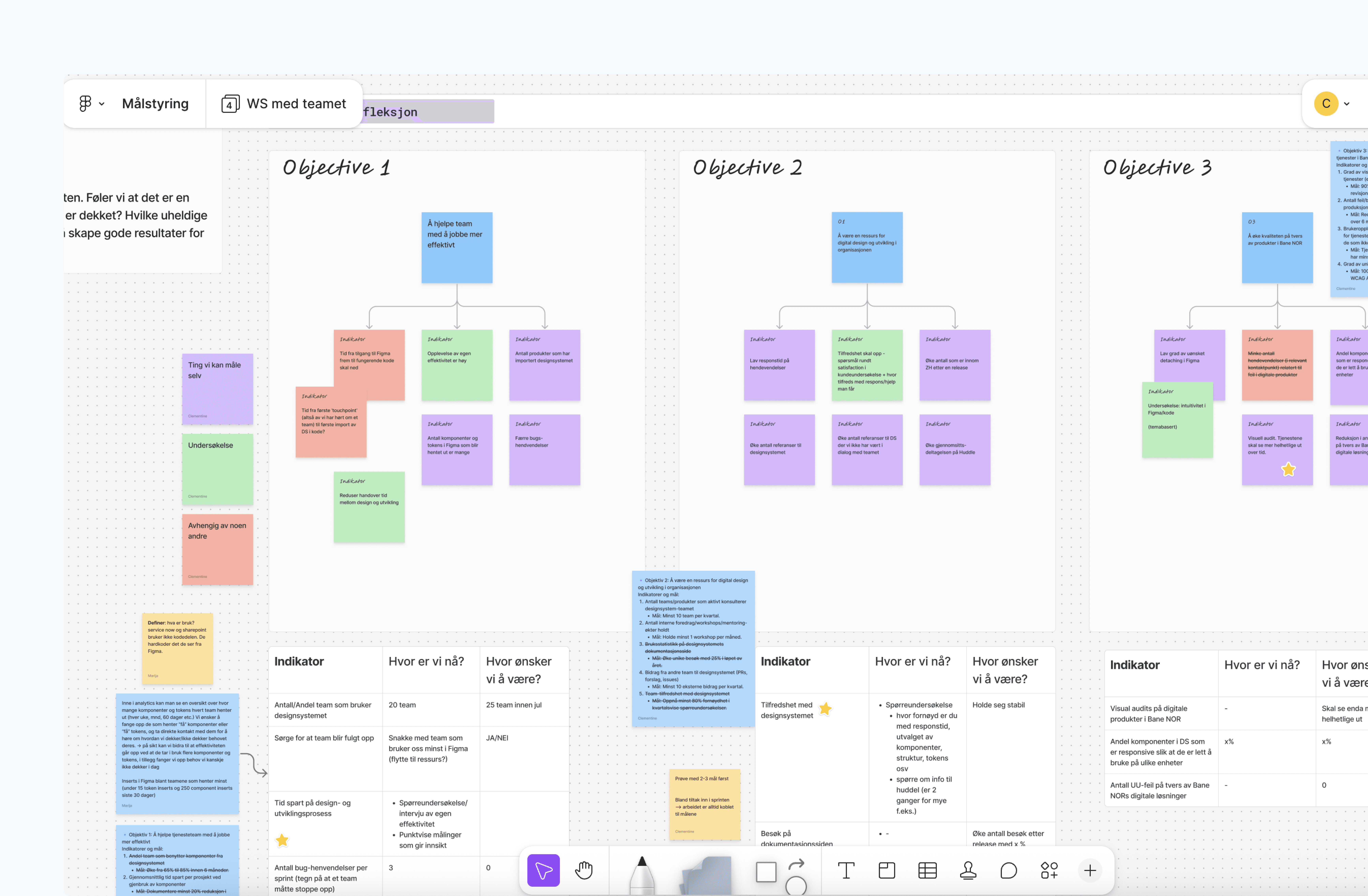Select the 'fleksjon' purple label
This screenshot has height=896, width=1368.
(428, 112)
